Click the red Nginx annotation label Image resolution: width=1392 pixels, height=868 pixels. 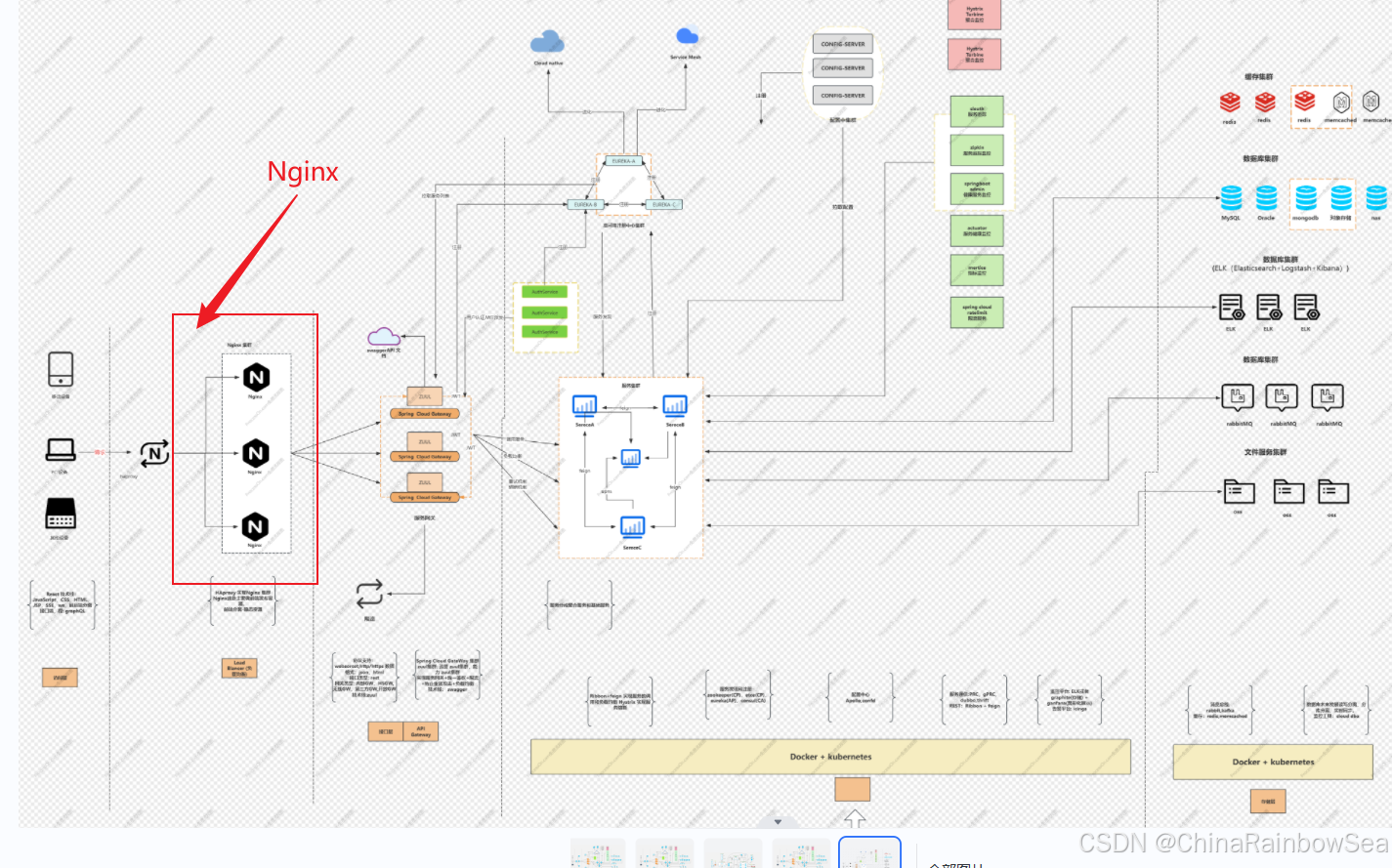pyautogui.click(x=303, y=172)
